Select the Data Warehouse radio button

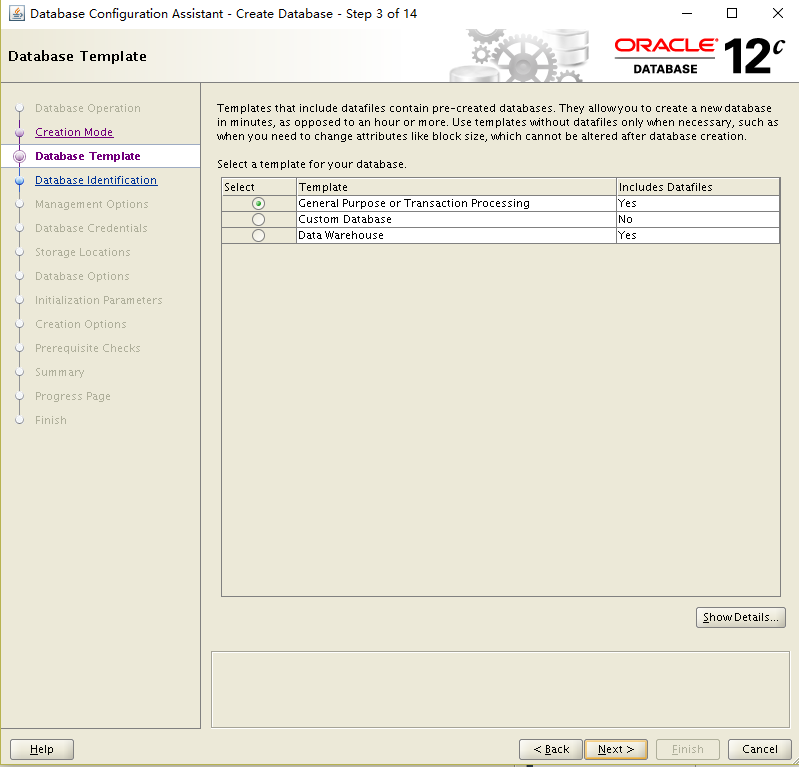click(258, 235)
